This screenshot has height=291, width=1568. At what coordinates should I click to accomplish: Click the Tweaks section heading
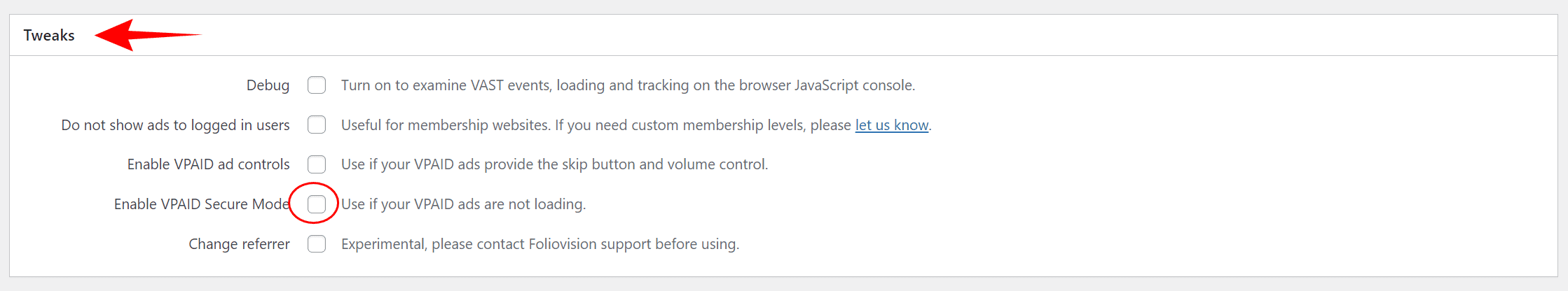49,35
